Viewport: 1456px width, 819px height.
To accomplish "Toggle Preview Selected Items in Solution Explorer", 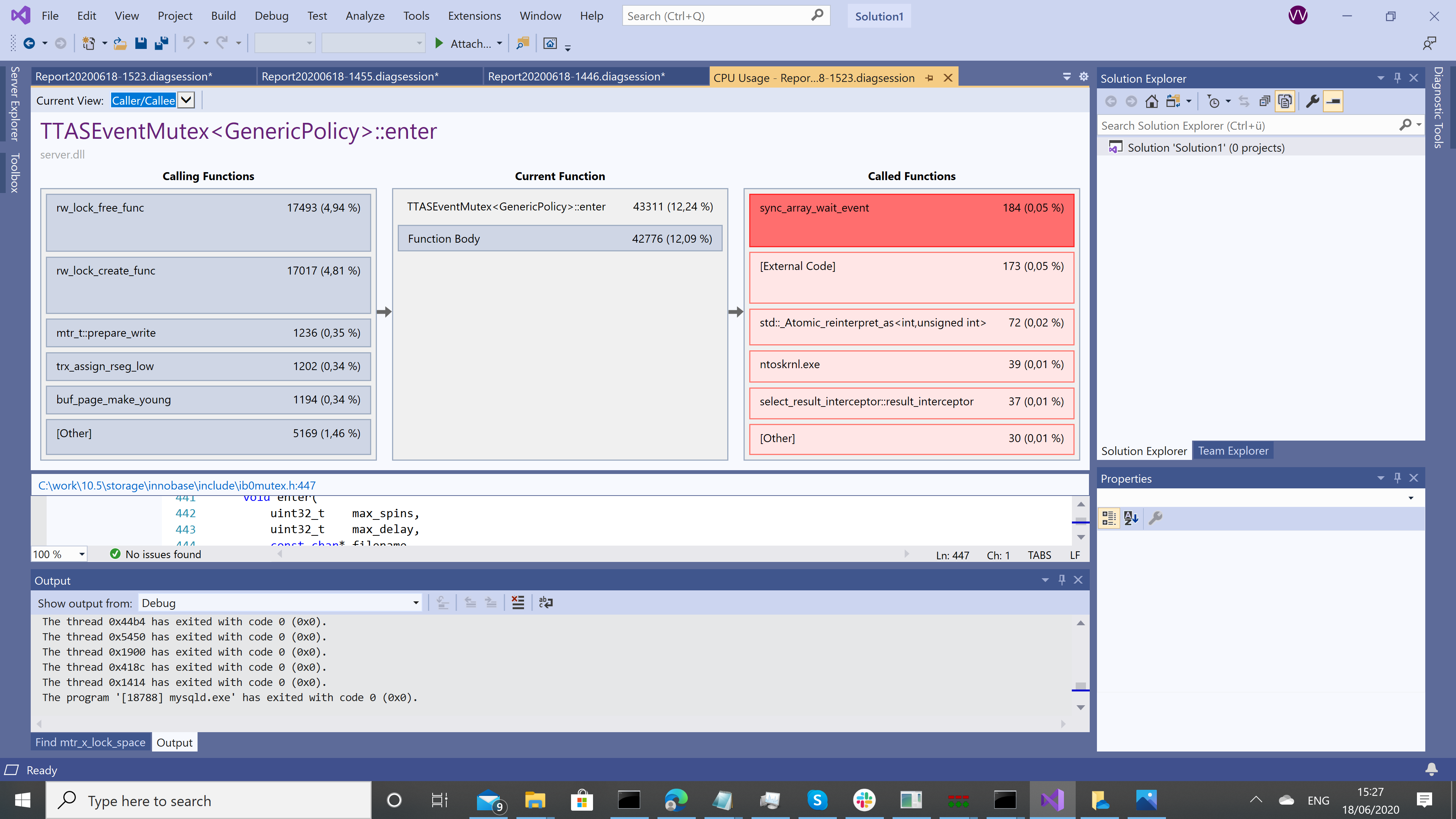I will click(x=1333, y=101).
